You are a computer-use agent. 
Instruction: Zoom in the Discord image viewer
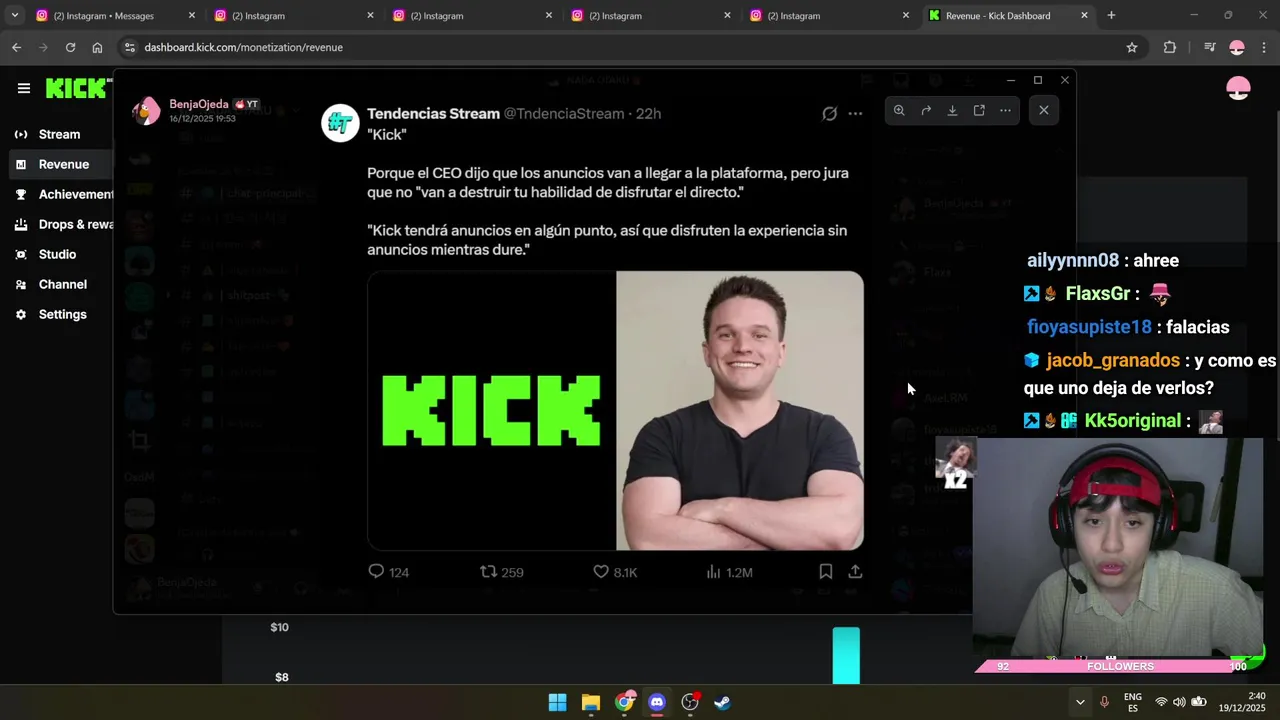tap(899, 110)
